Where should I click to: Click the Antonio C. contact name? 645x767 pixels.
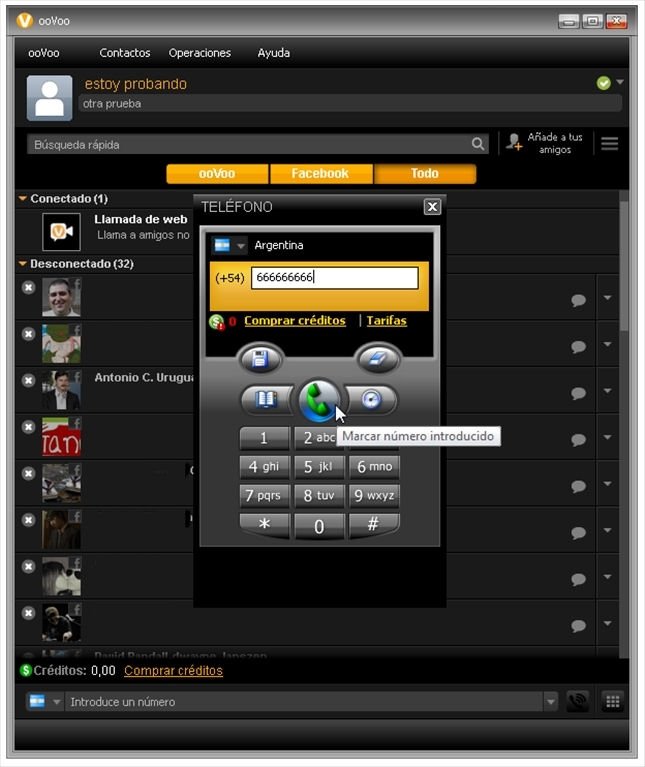point(144,378)
